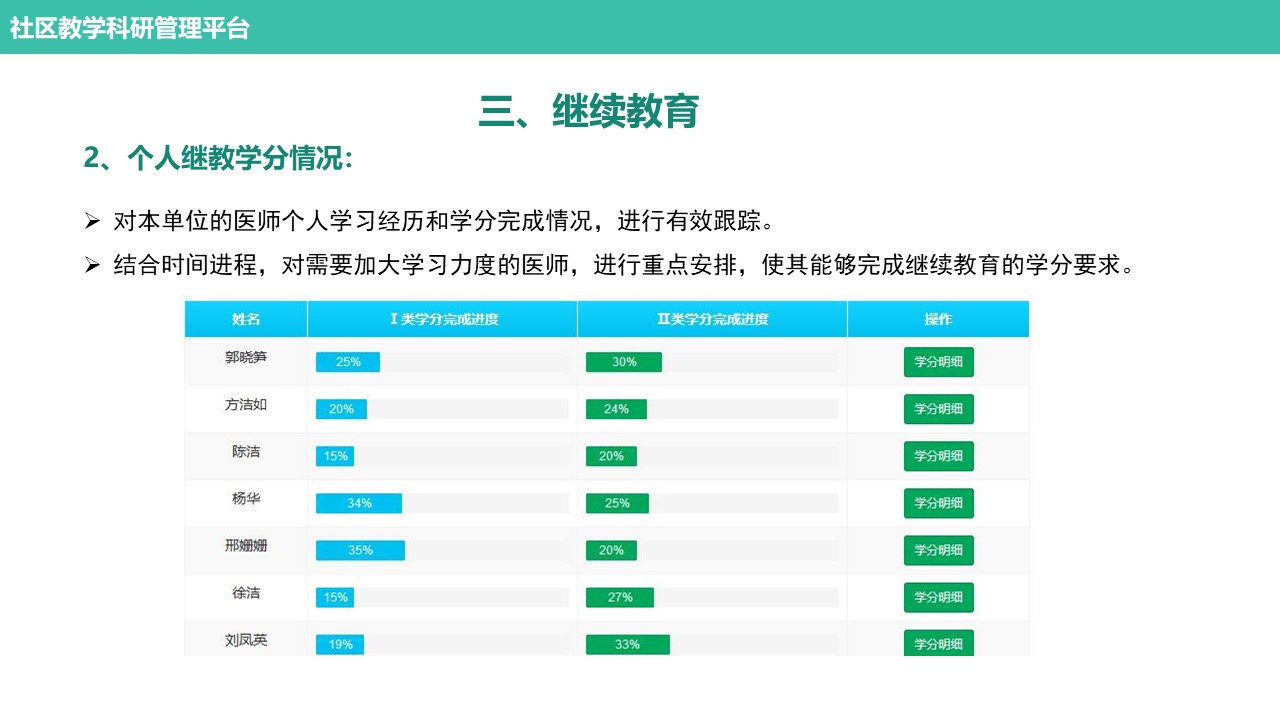This screenshot has height=720, width=1280.
Task: Click the 2、个人继教学分情况 subheading
Action: coord(218,158)
